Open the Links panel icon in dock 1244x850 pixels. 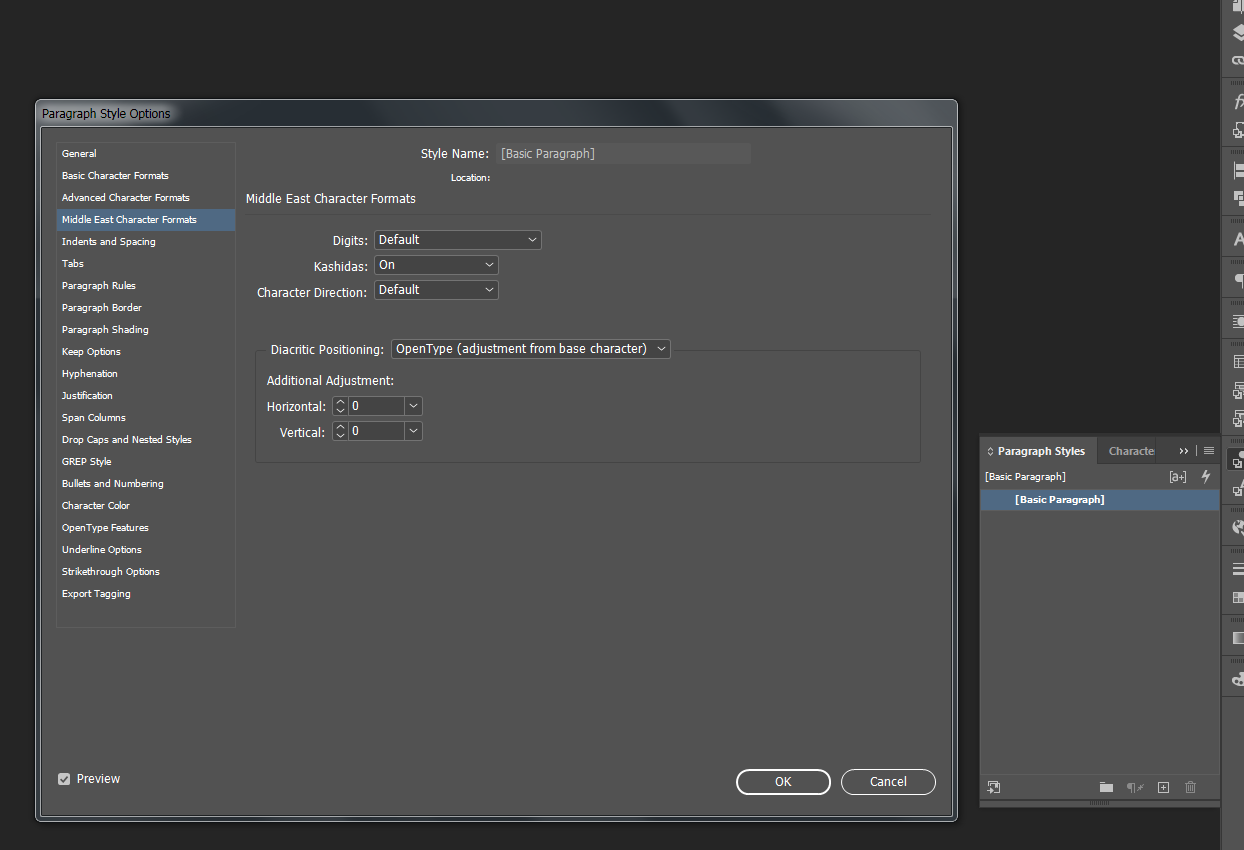(1238, 60)
